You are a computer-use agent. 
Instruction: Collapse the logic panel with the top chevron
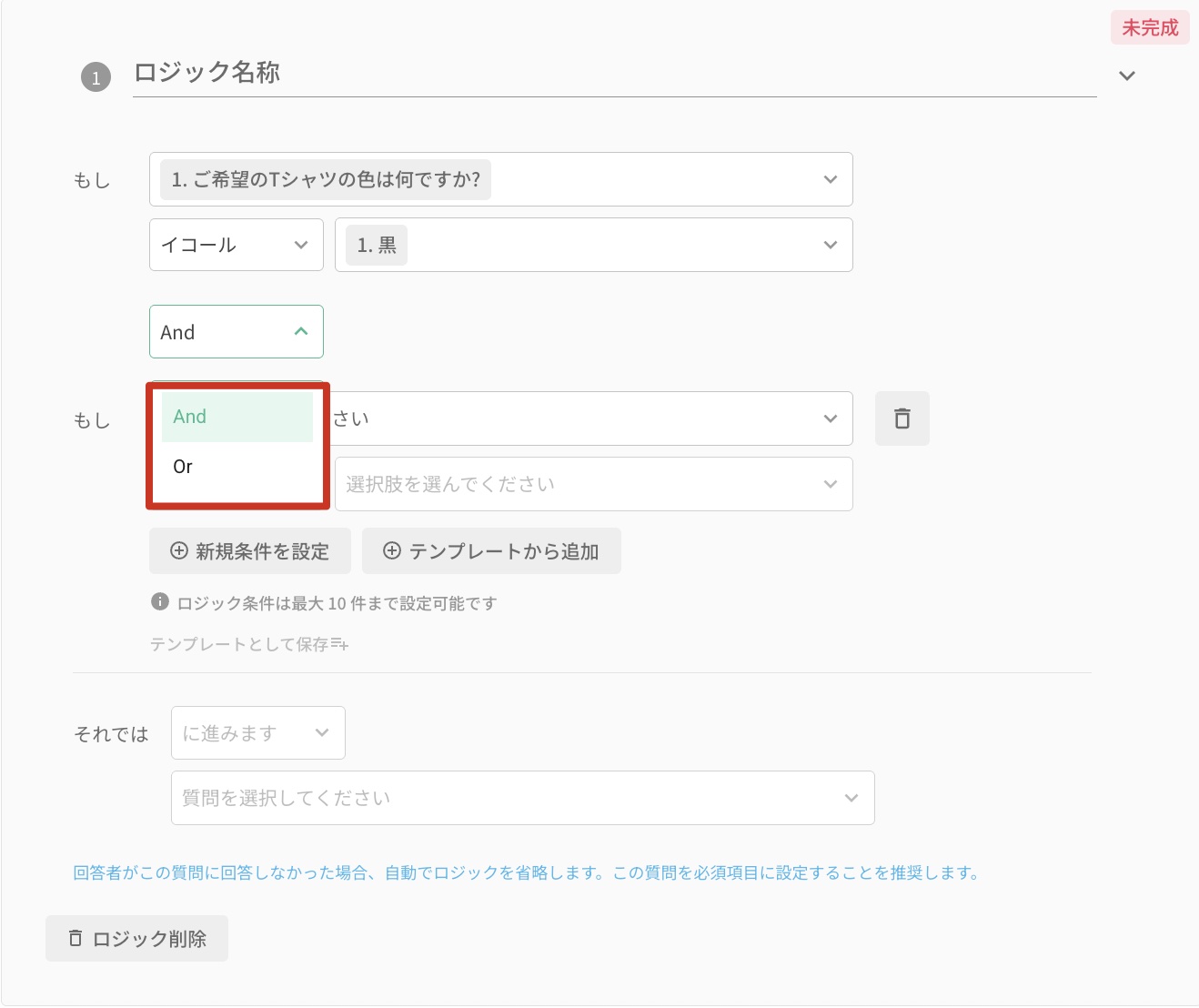[x=1127, y=76]
